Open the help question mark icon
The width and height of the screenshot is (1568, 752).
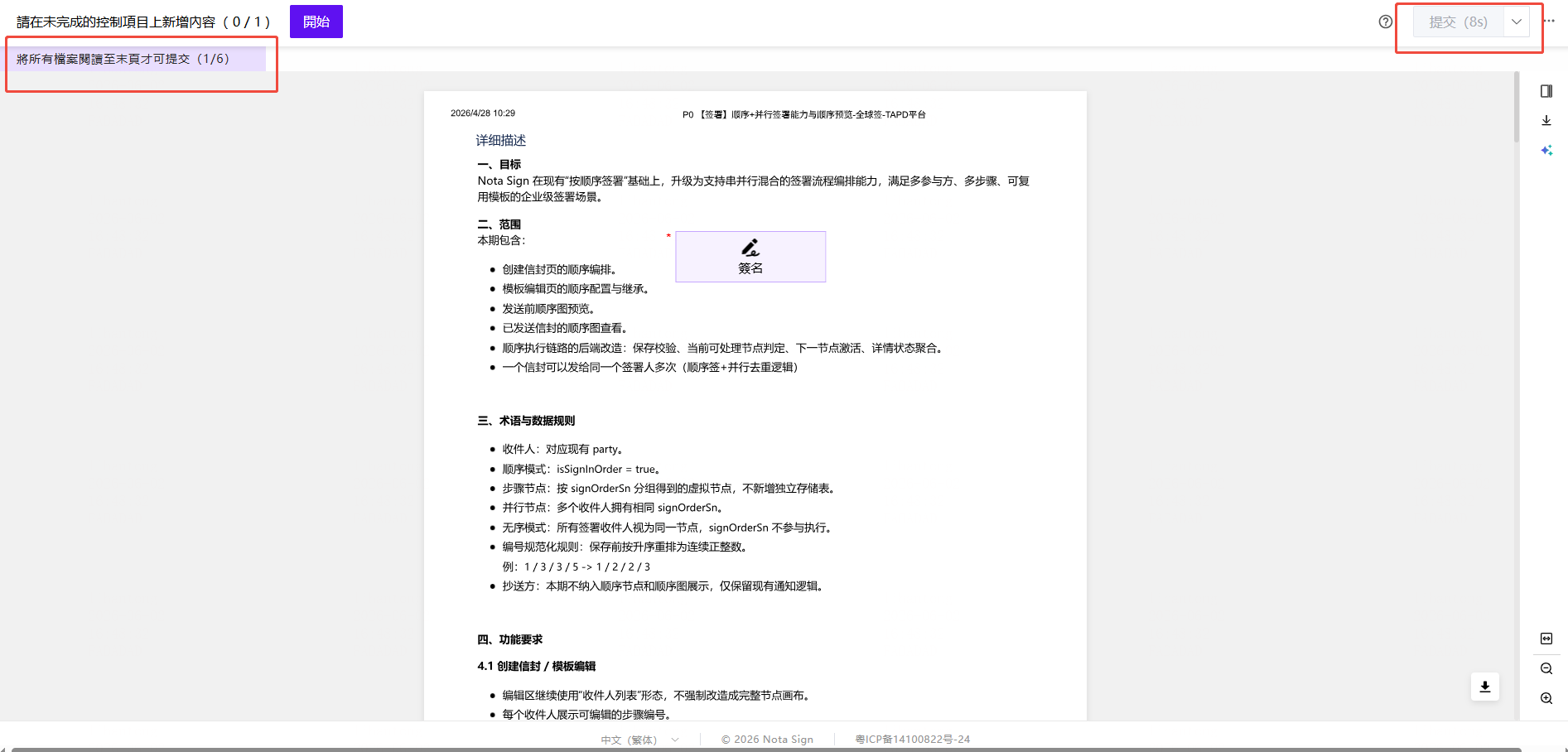click(1385, 22)
